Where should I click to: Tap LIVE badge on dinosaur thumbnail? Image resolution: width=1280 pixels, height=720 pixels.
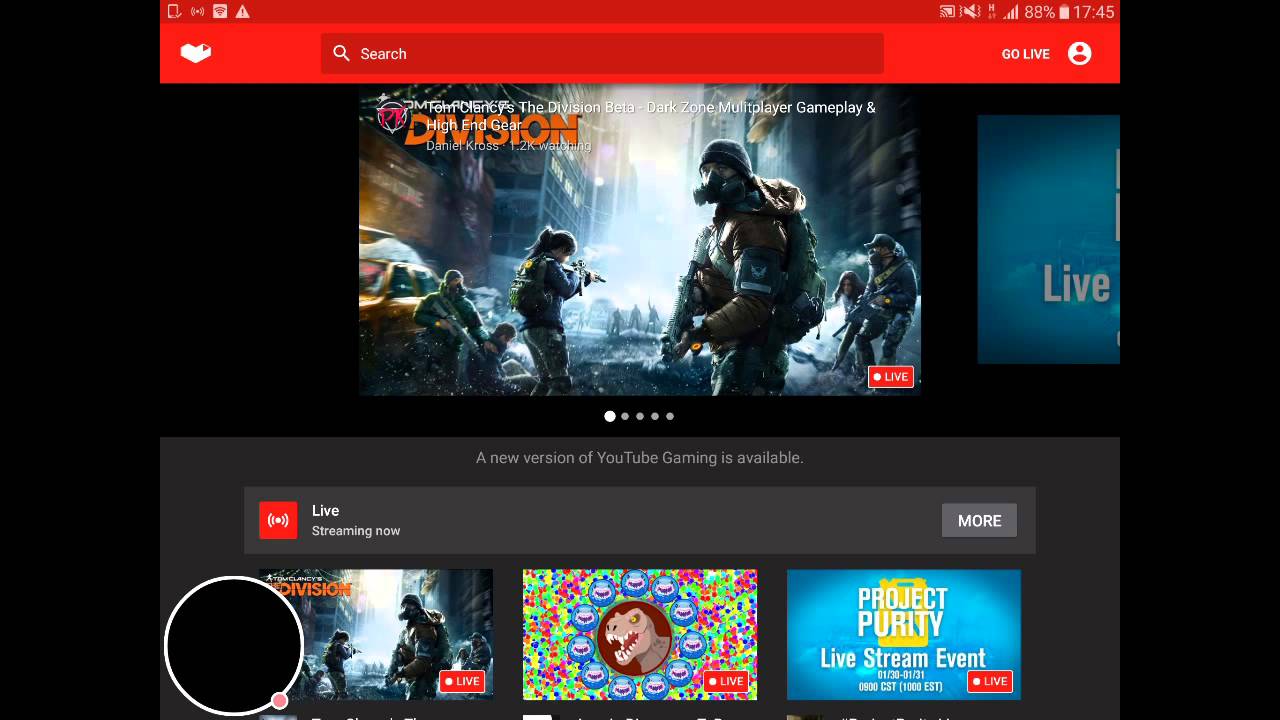click(726, 681)
